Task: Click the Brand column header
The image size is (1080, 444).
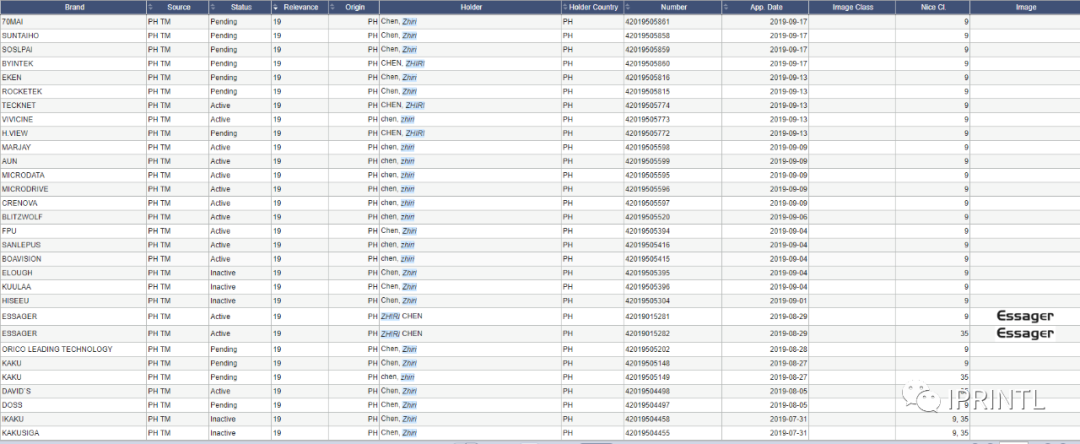Action: (x=74, y=7)
